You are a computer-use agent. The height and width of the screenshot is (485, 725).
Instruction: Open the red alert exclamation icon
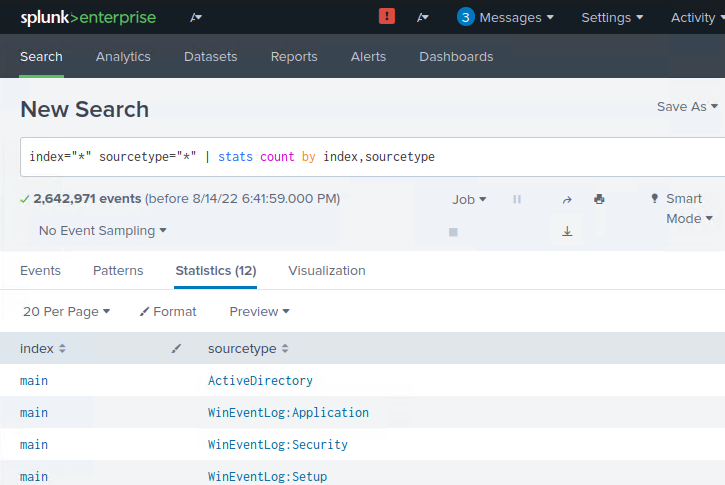[x=387, y=16]
